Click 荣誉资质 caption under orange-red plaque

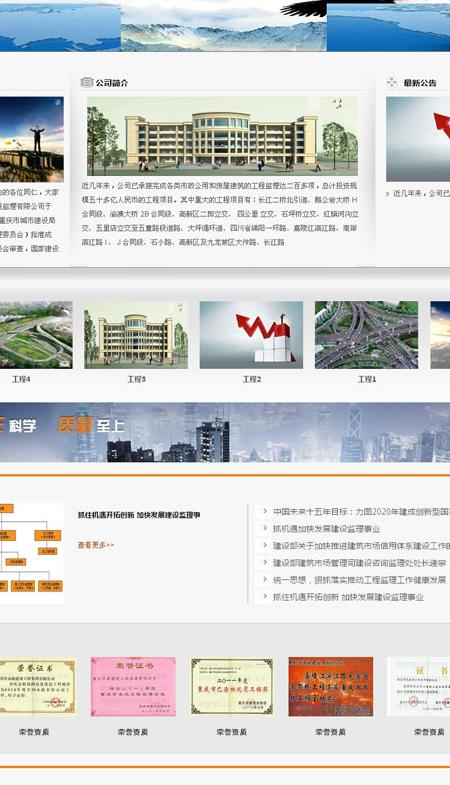coord(330,731)
